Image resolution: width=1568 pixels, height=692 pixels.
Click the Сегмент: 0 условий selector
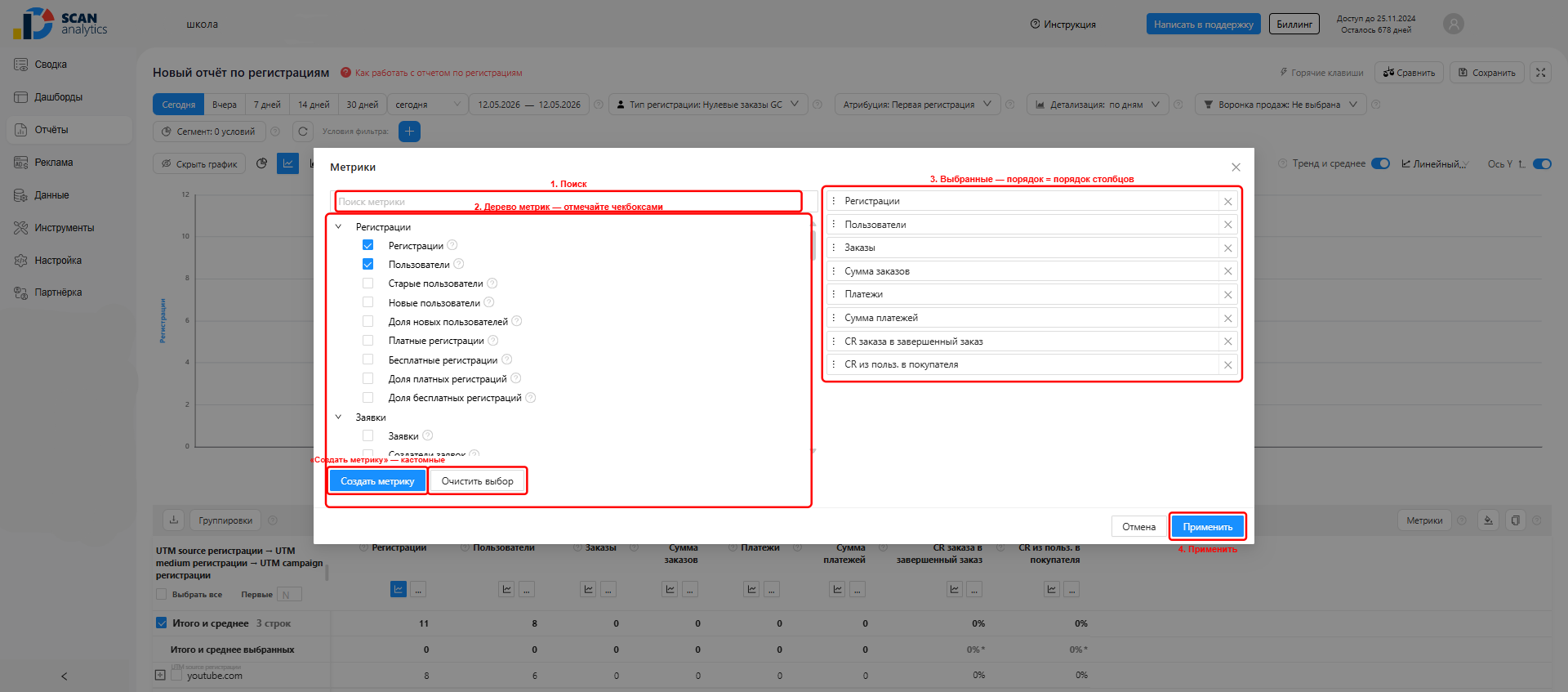pyautogui.click(x=210, y=132)
